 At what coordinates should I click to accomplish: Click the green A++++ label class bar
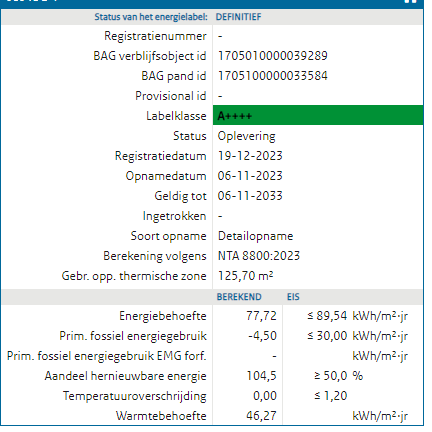coord(318,115)
